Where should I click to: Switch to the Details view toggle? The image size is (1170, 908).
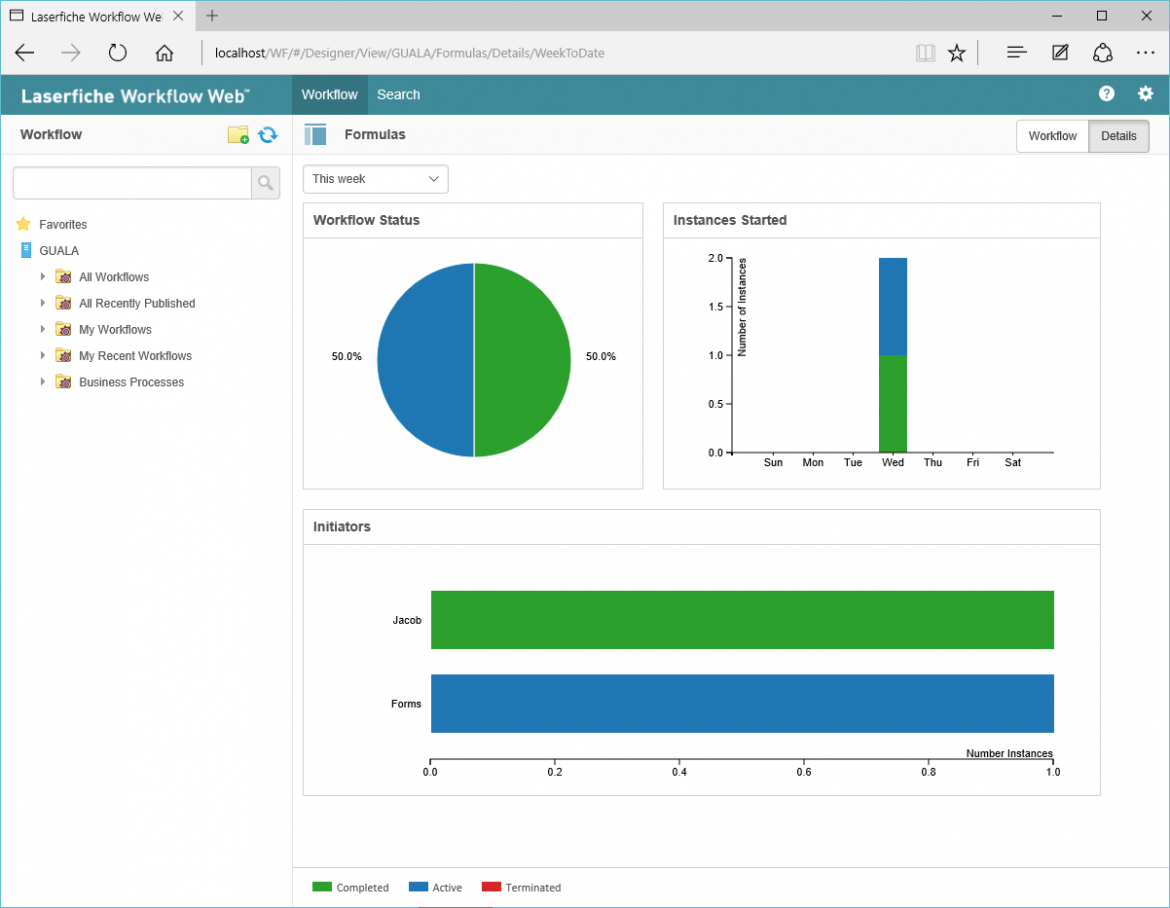[x=1118, y=136]
